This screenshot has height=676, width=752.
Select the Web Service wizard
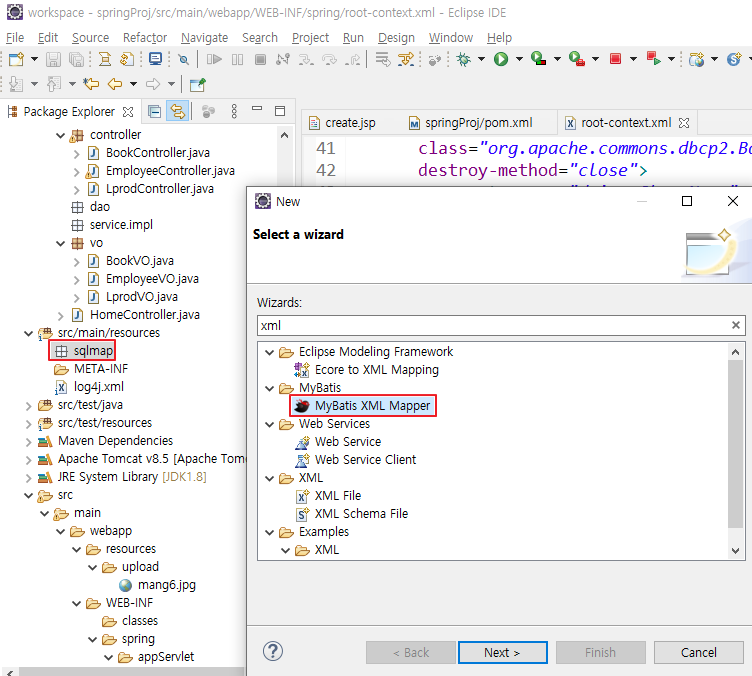tap(348, 442)
